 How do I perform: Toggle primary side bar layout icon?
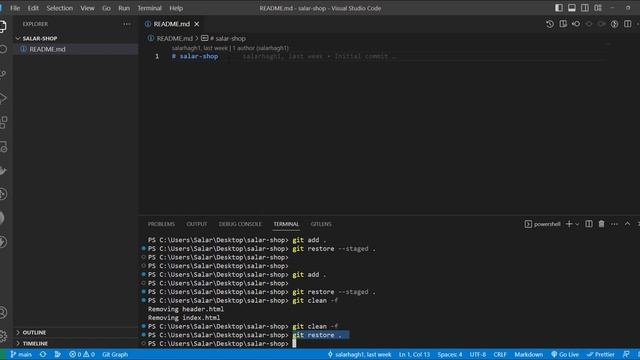tap(559, 8)
